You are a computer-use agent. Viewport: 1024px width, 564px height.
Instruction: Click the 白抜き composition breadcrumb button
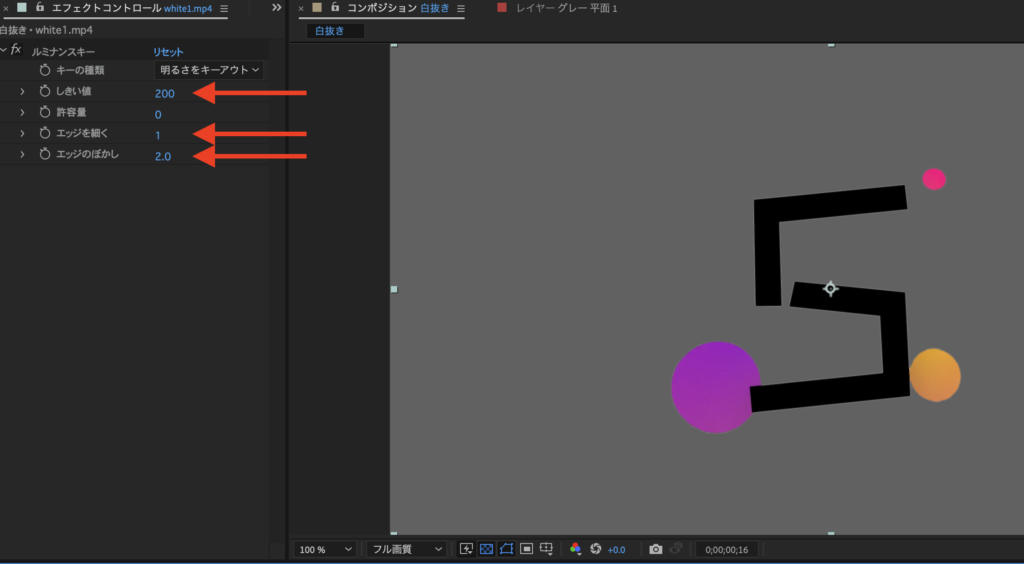coord(334,31)
